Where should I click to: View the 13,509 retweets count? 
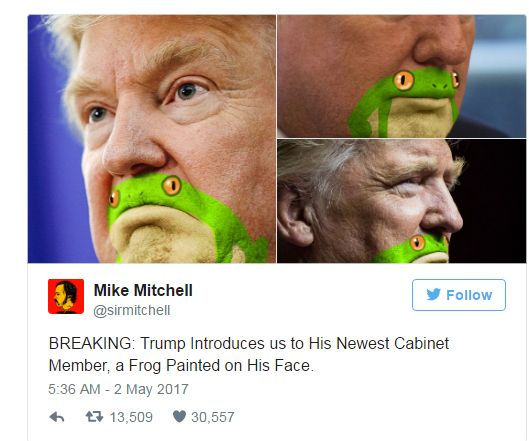(x=131, y=417)
